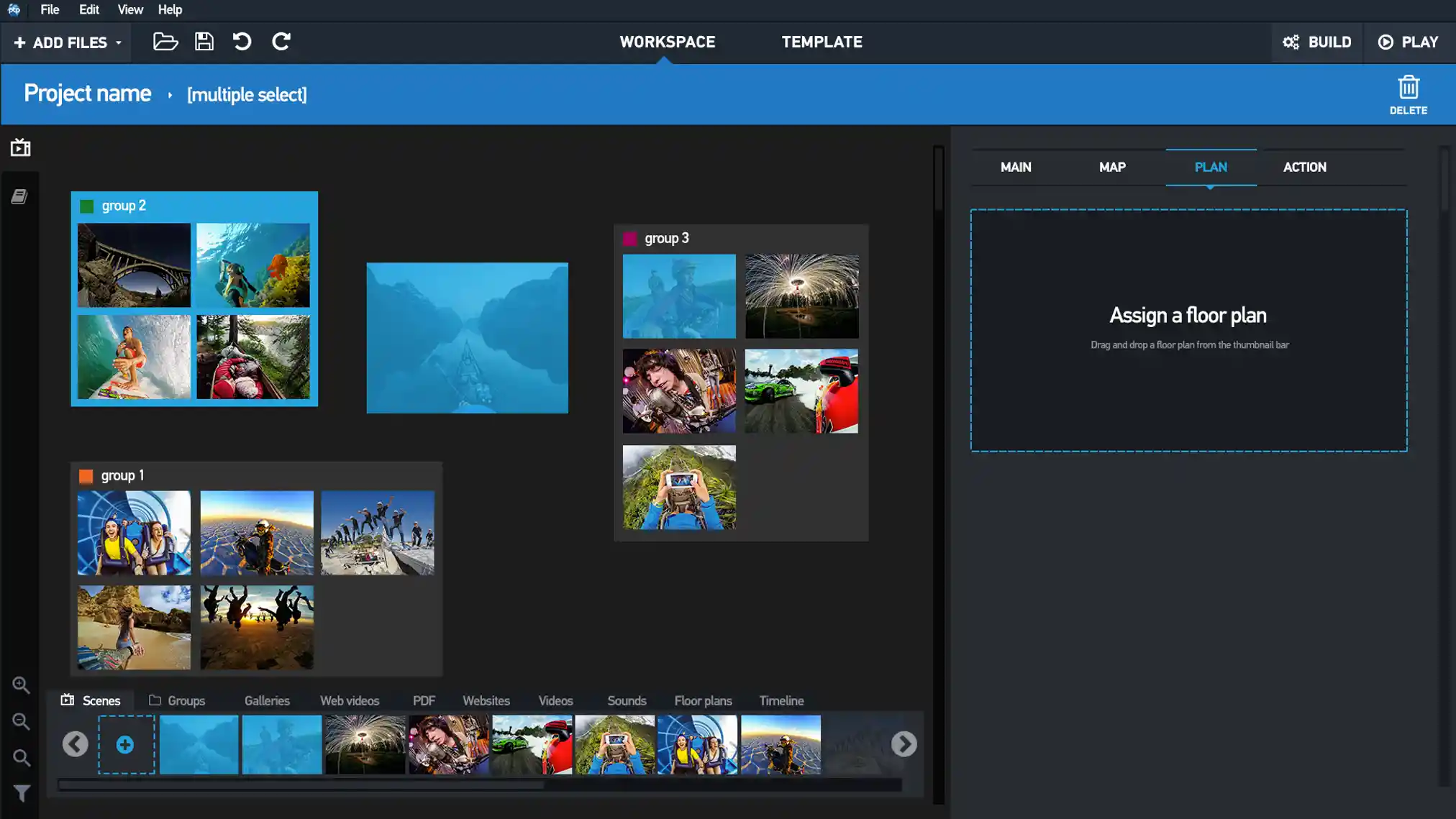
Task: Open the Galleries thumbnail bar tab
Action: tap(267, 700)
